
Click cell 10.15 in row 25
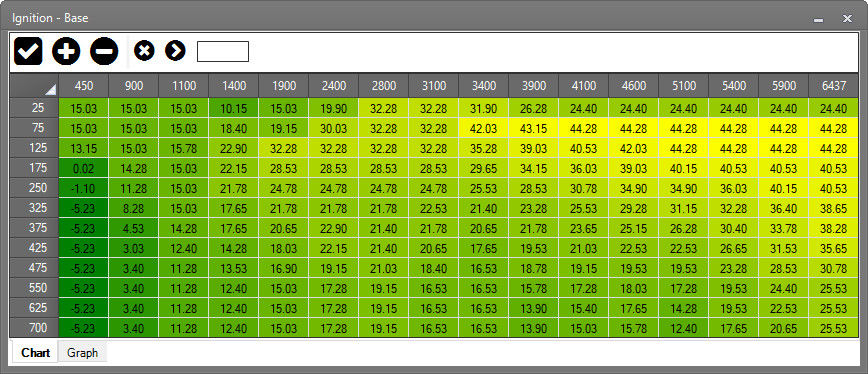coord(234,108)
